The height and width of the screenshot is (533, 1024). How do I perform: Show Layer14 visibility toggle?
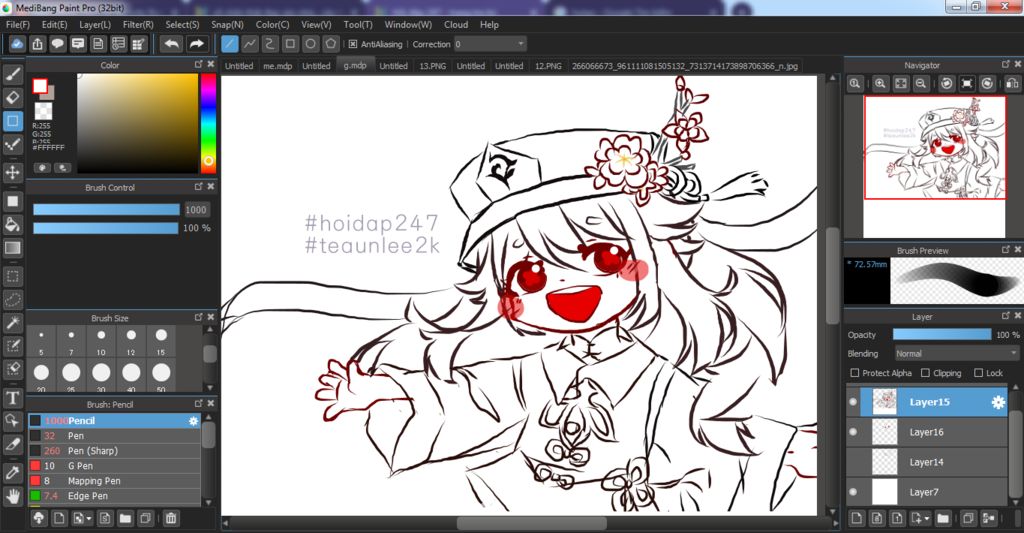tap(853, 462)
